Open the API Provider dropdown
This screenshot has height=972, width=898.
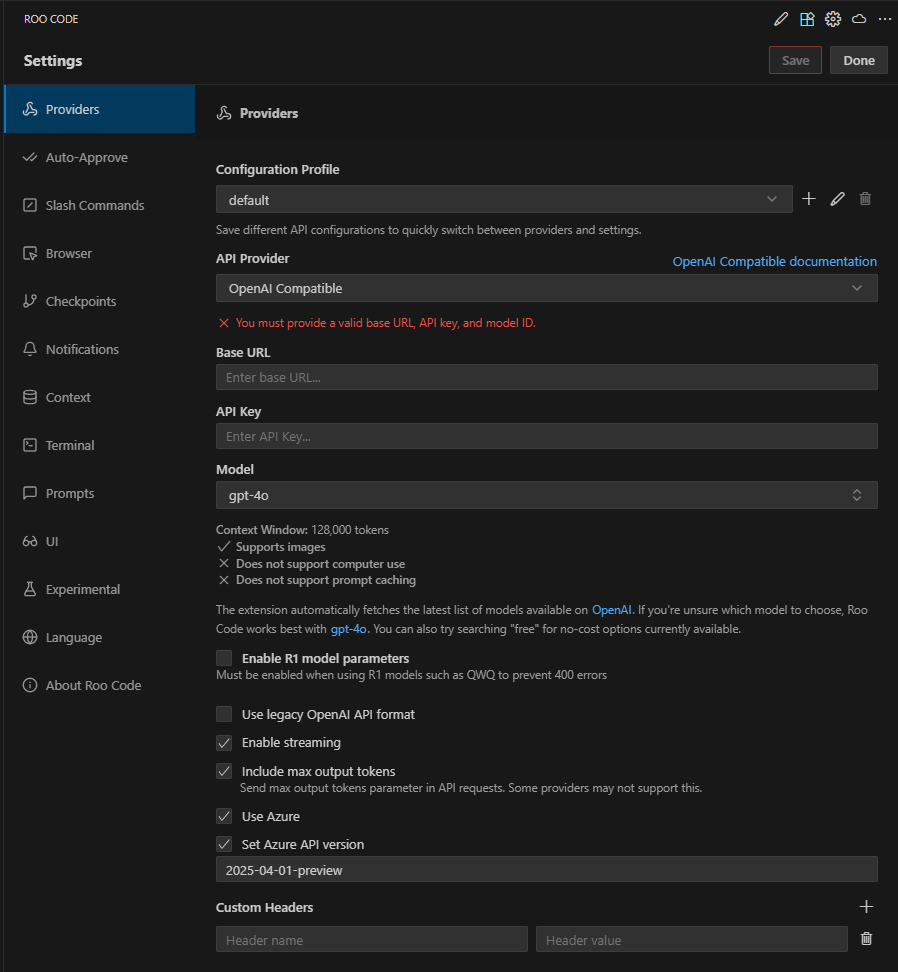(x=546, y=288)
